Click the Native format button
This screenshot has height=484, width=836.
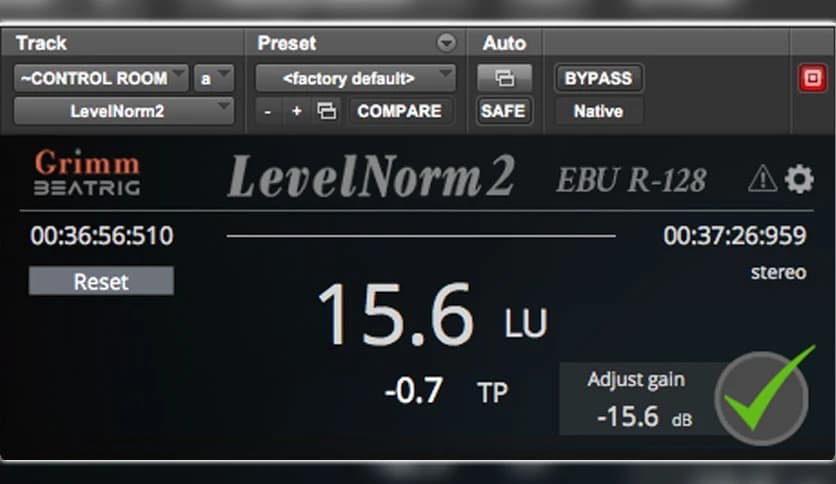pos(598,111)
